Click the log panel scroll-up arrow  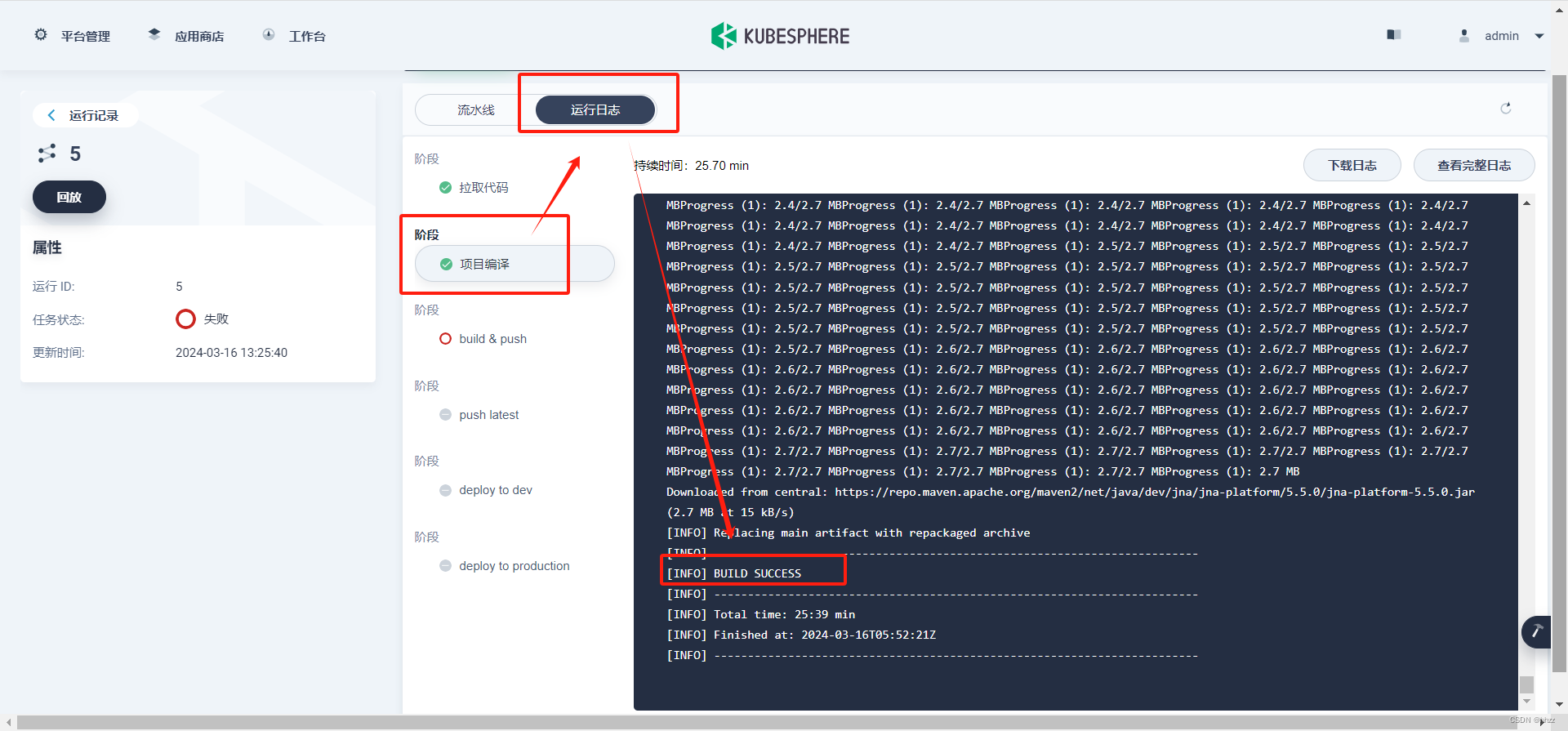coord(1526,203)
